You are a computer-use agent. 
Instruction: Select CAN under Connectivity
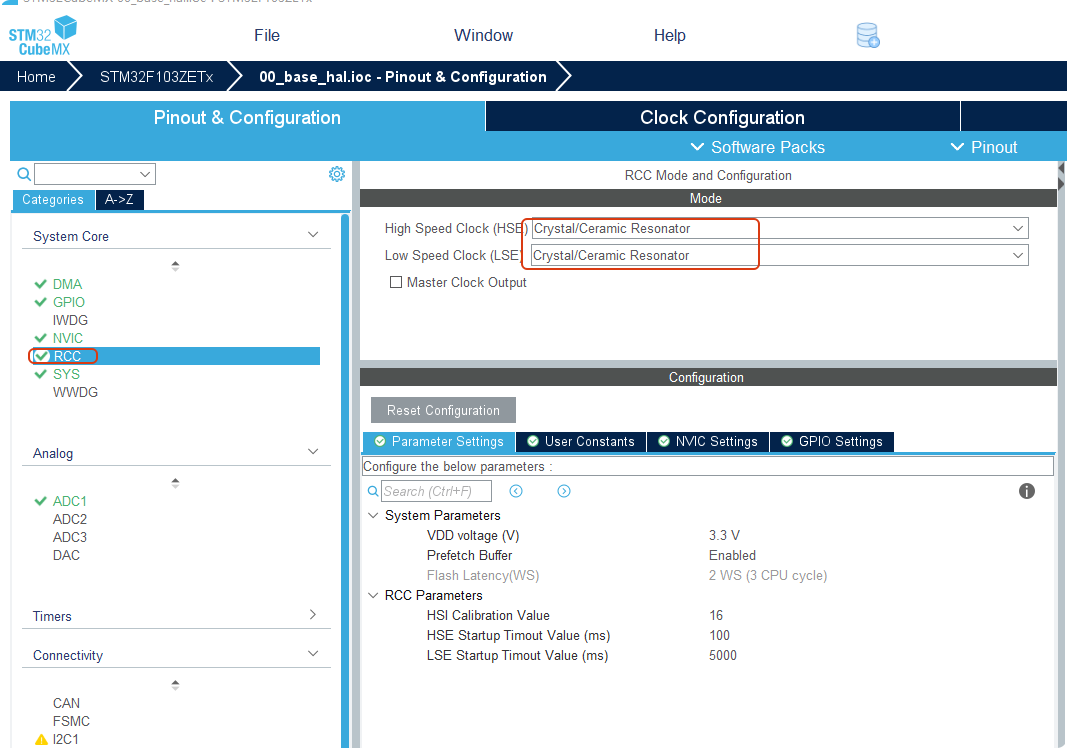point(66,703)
